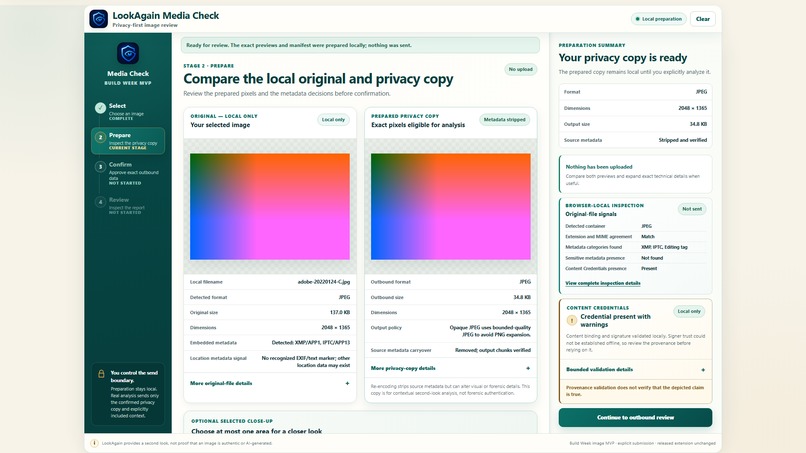Click the No upload badge

click(521, 69)
